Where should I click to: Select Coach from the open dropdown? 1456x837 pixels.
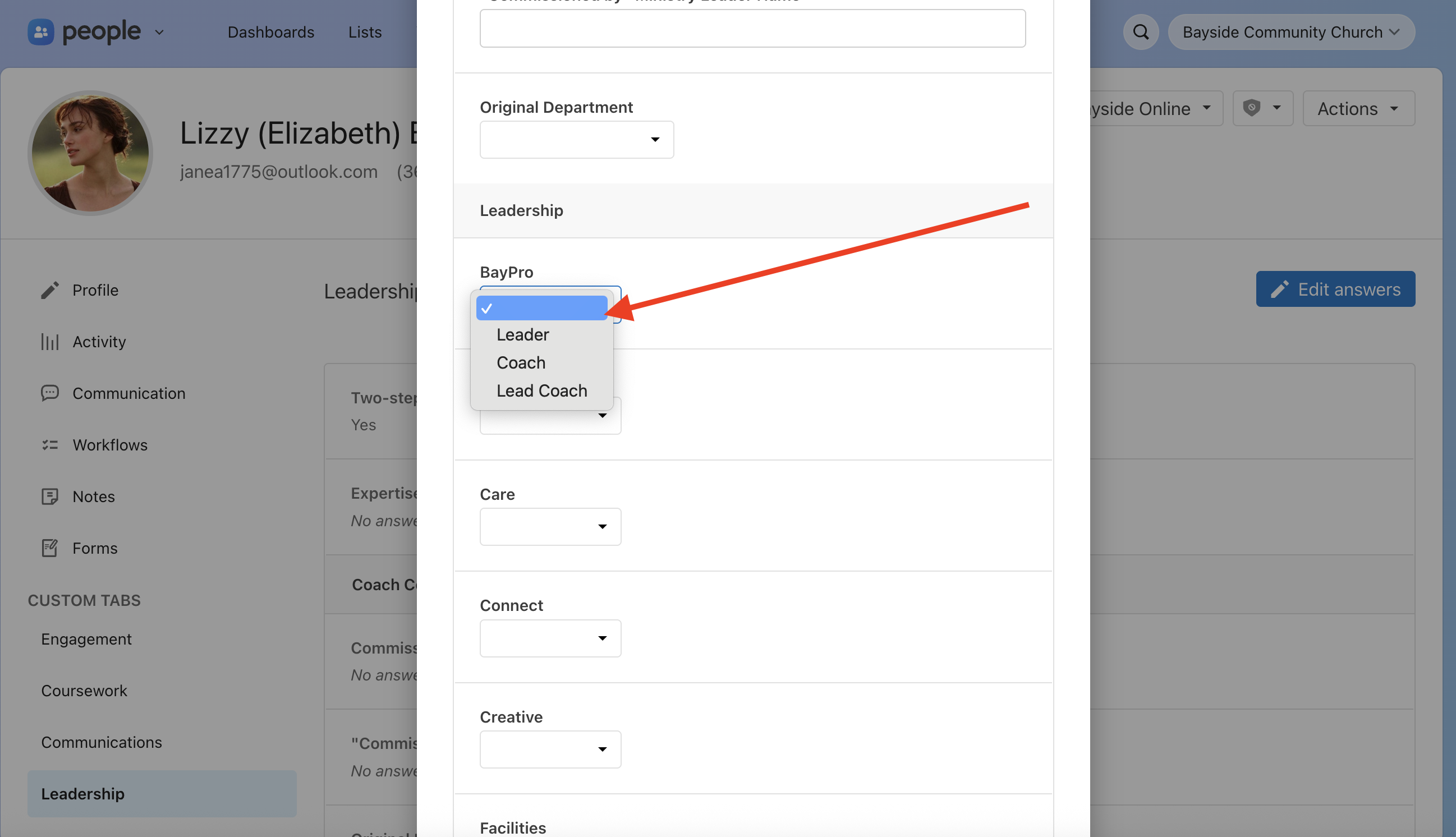(x=521, y=363)
